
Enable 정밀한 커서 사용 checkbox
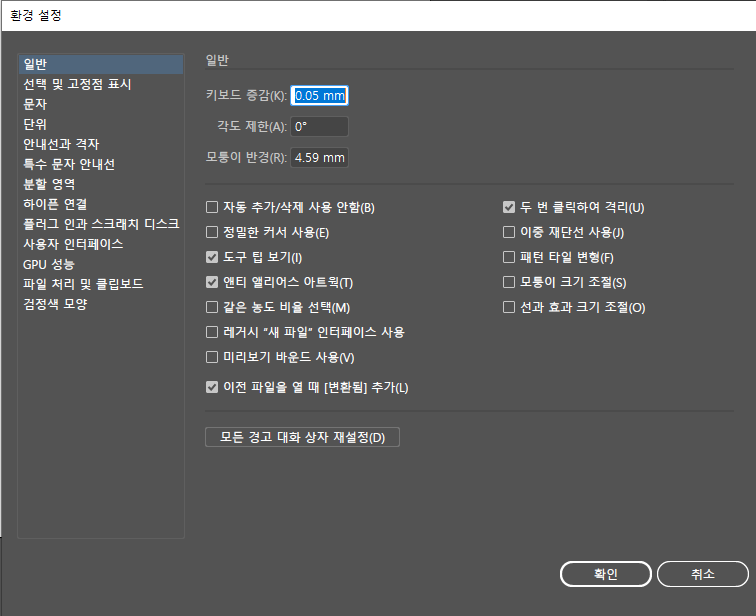tap(212, 232)
